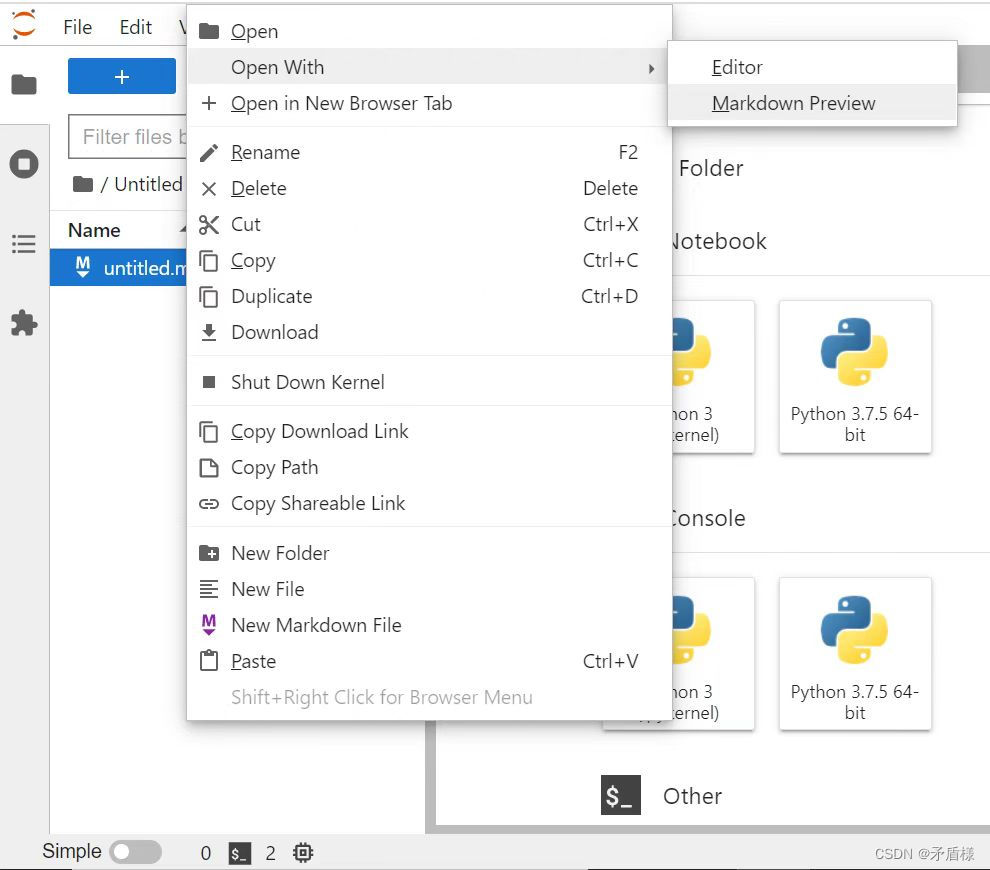Click the Jupyter logo icon
Viewport: 990px width, 870px height.
tap(24, 25)
